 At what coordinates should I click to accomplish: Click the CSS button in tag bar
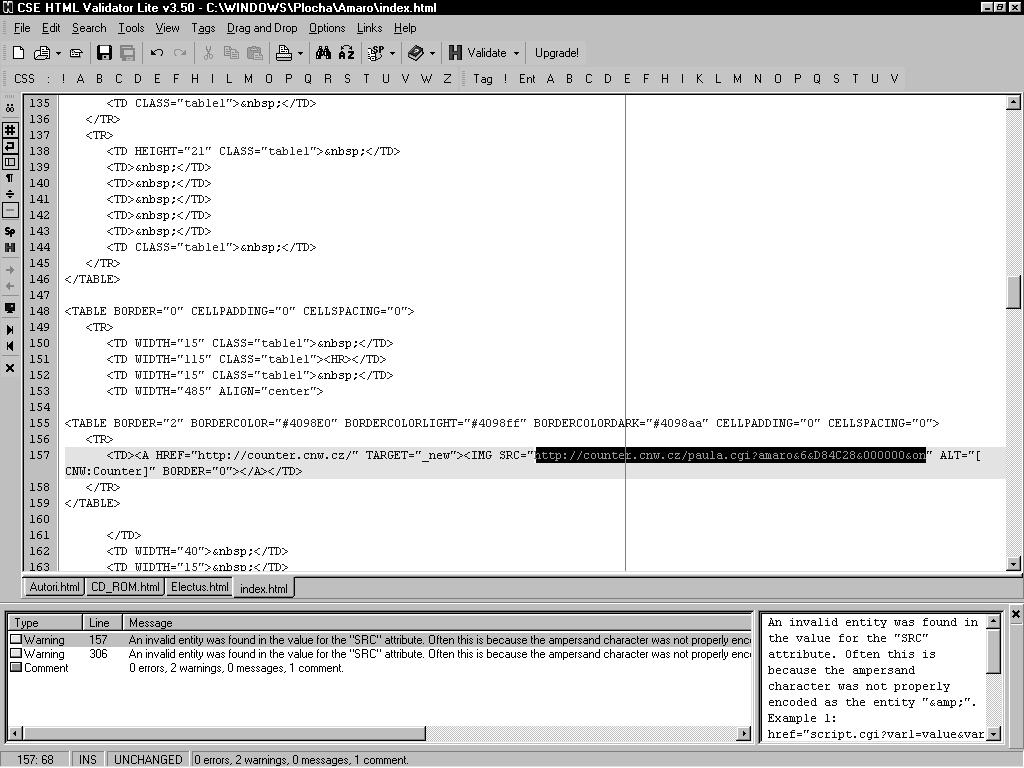[24, 79]
